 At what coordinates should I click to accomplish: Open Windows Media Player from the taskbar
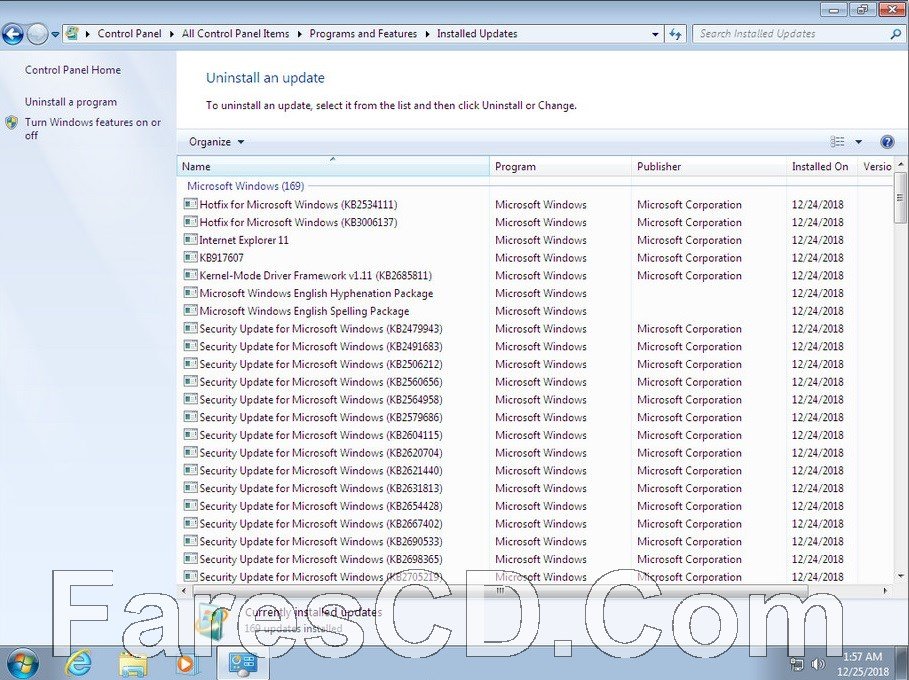coord(187,663)
